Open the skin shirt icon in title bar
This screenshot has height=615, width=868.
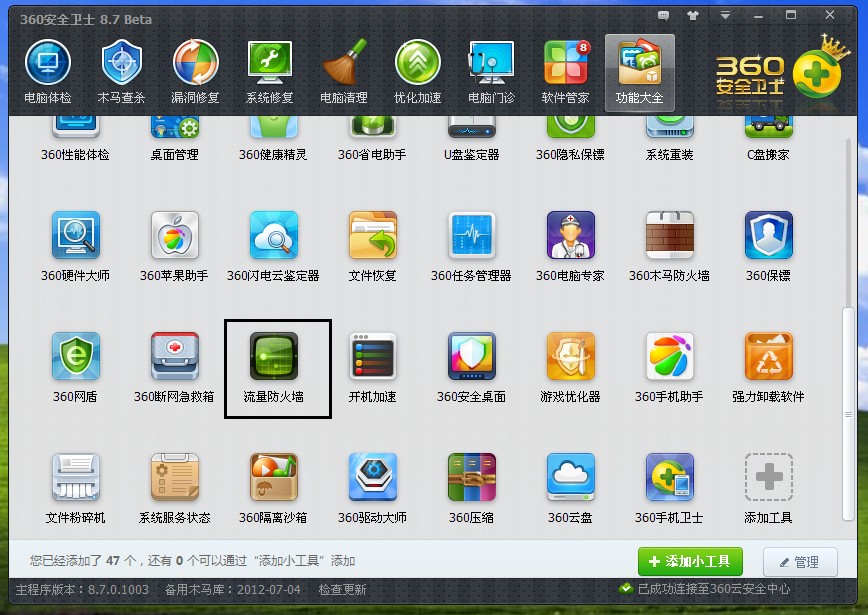pos(693,15)
